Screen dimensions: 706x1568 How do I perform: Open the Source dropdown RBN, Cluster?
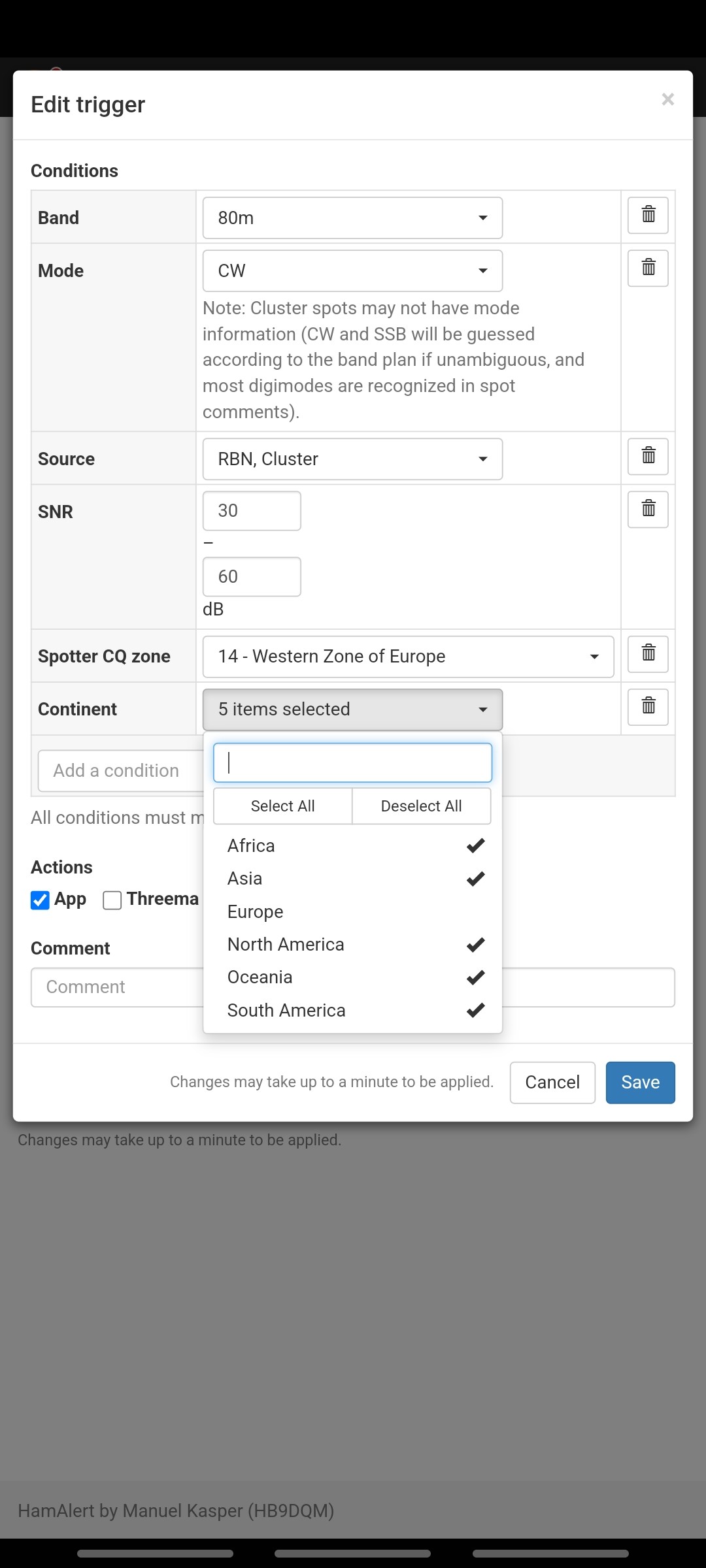352,459
